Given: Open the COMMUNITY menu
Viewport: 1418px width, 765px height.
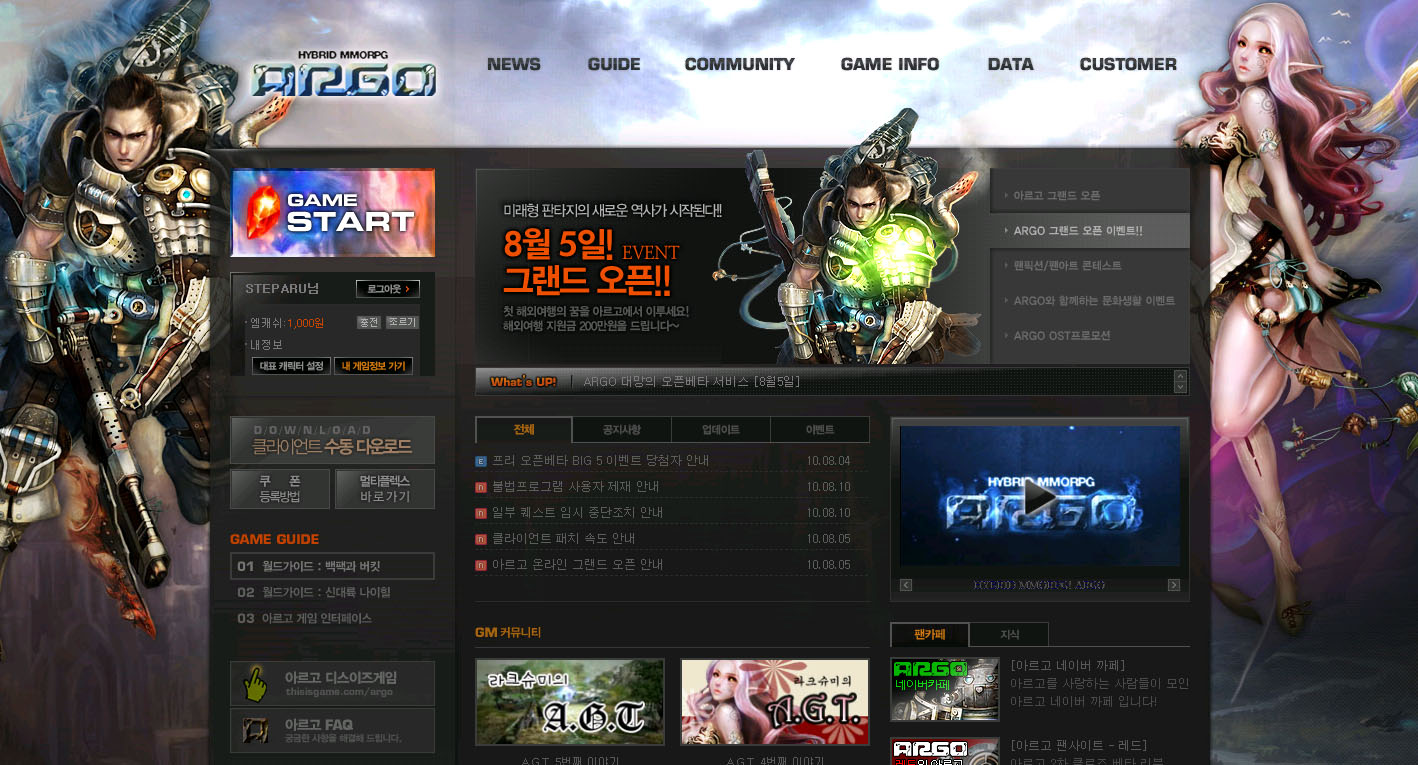Looking at the screenshot, I should click(x=740, y=64).
